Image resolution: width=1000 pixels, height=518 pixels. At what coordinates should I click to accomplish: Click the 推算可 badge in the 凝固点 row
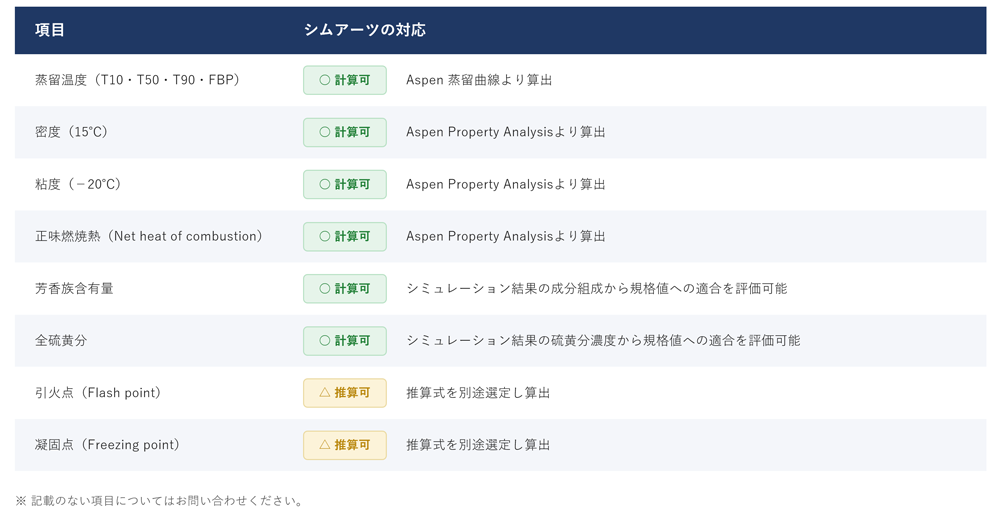[344, 445]
